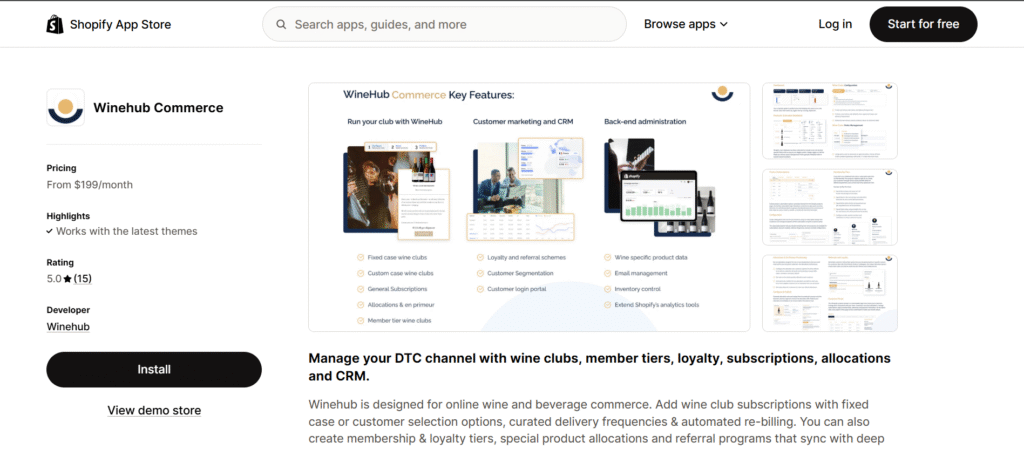Viewport: 1024px width, 449px height.
Task: Click the Pricing label
Action: (x=61, y=168)
